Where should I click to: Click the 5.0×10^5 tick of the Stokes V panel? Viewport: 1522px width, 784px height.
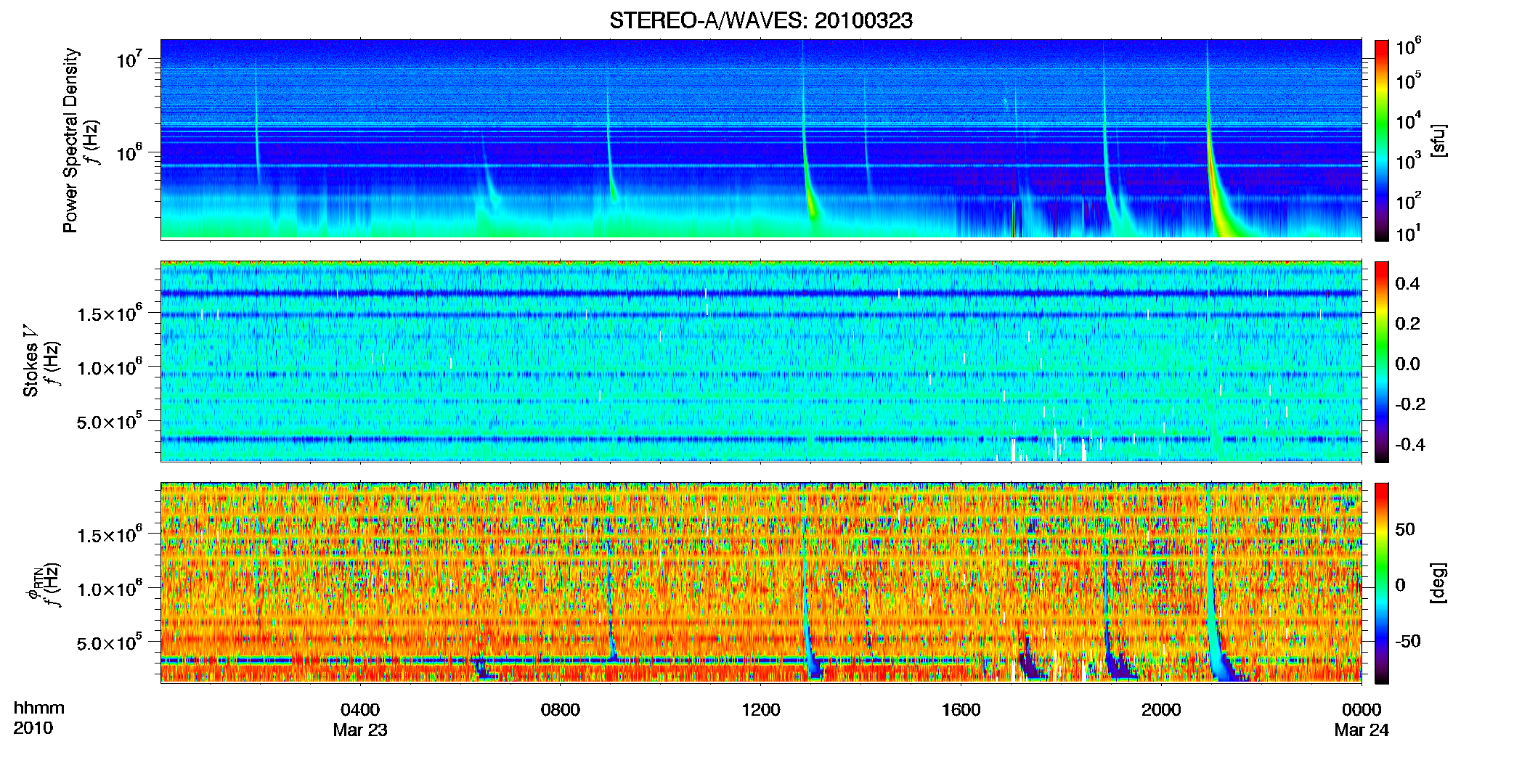pyautogui.click(x=110, y=421)
